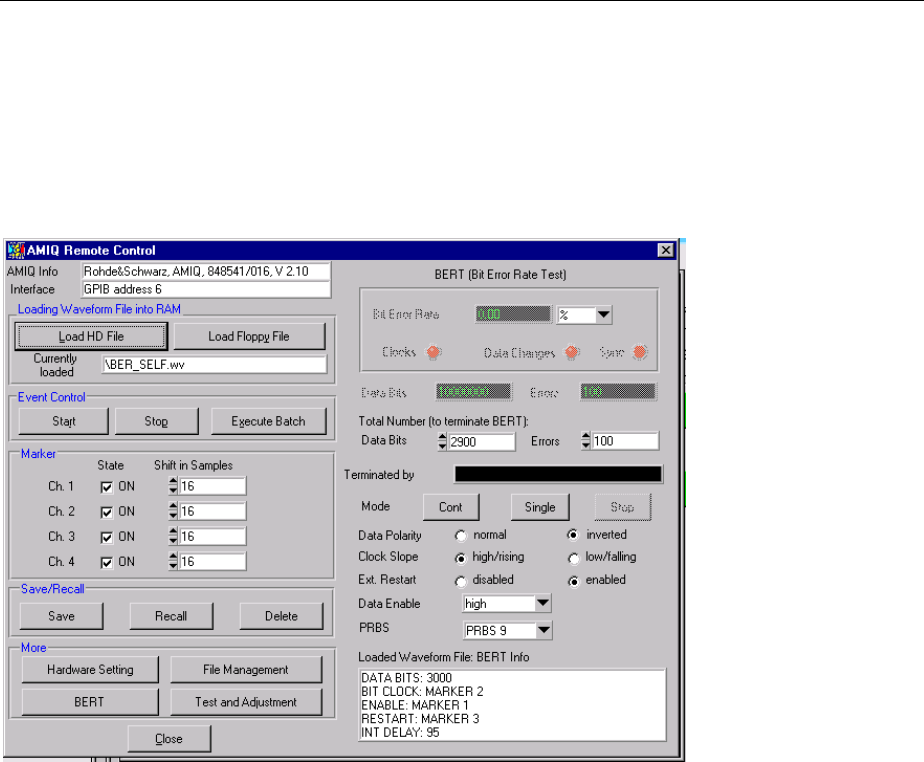Toggle the Ch. 4 marker ON checkbox
Screen dimensions: 924x762
107,563
